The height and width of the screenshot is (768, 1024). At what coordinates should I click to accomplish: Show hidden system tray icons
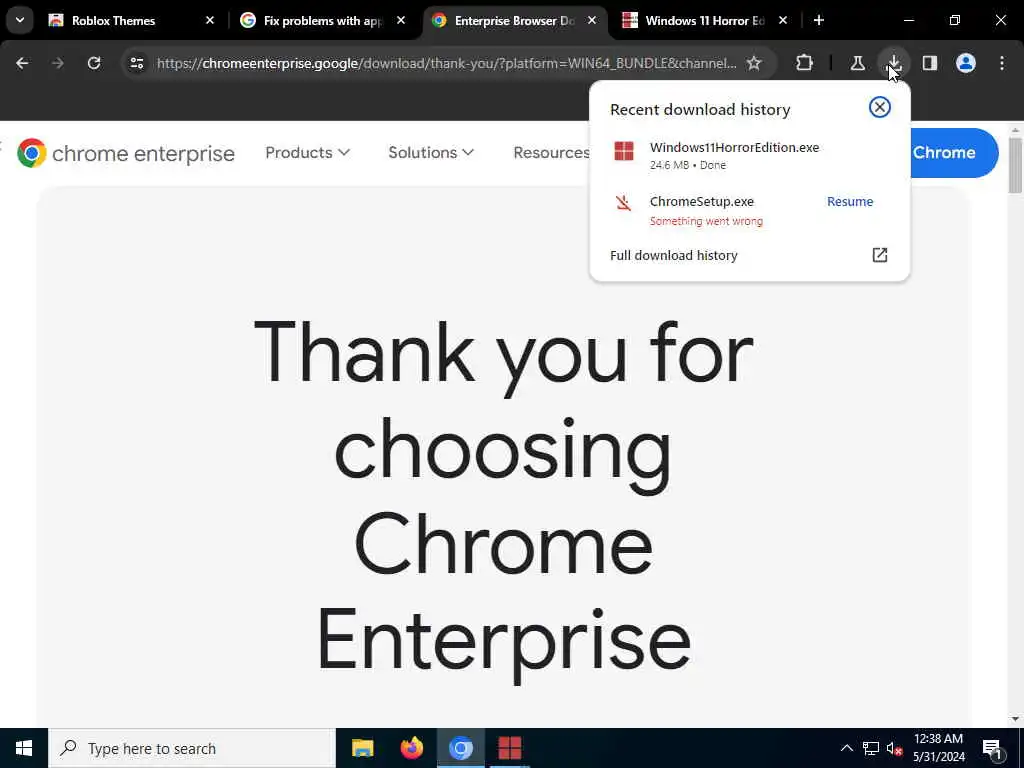[846, 748]
